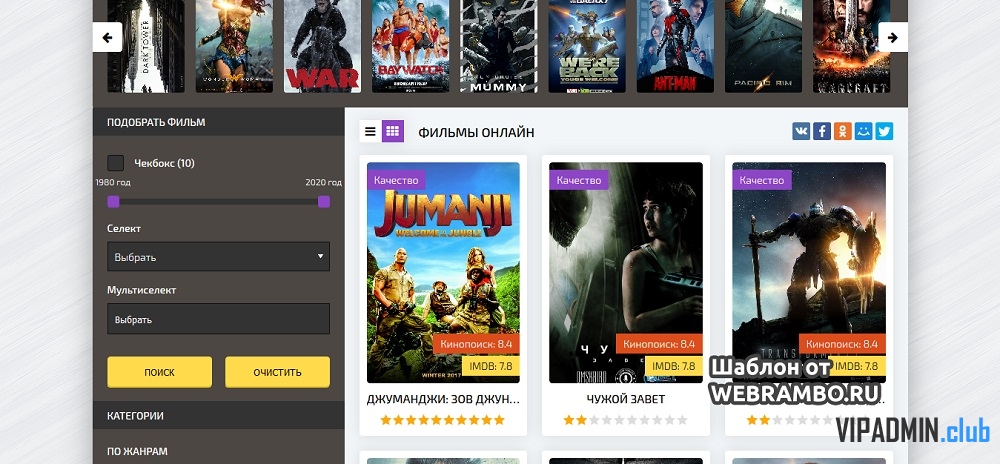The image size is (1000, 464).
Task: Click IMDB: 7.8 on the Jumanji poster
Action: pyautogui.click(x=490, y=366)
